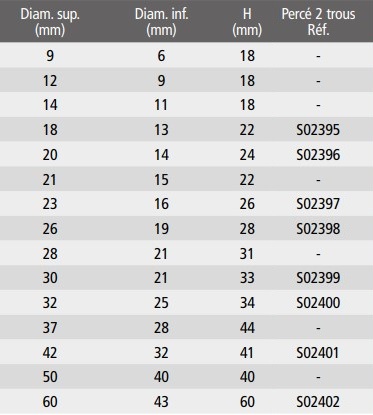Click the upper diameter value 50

[x=50, y=377]
